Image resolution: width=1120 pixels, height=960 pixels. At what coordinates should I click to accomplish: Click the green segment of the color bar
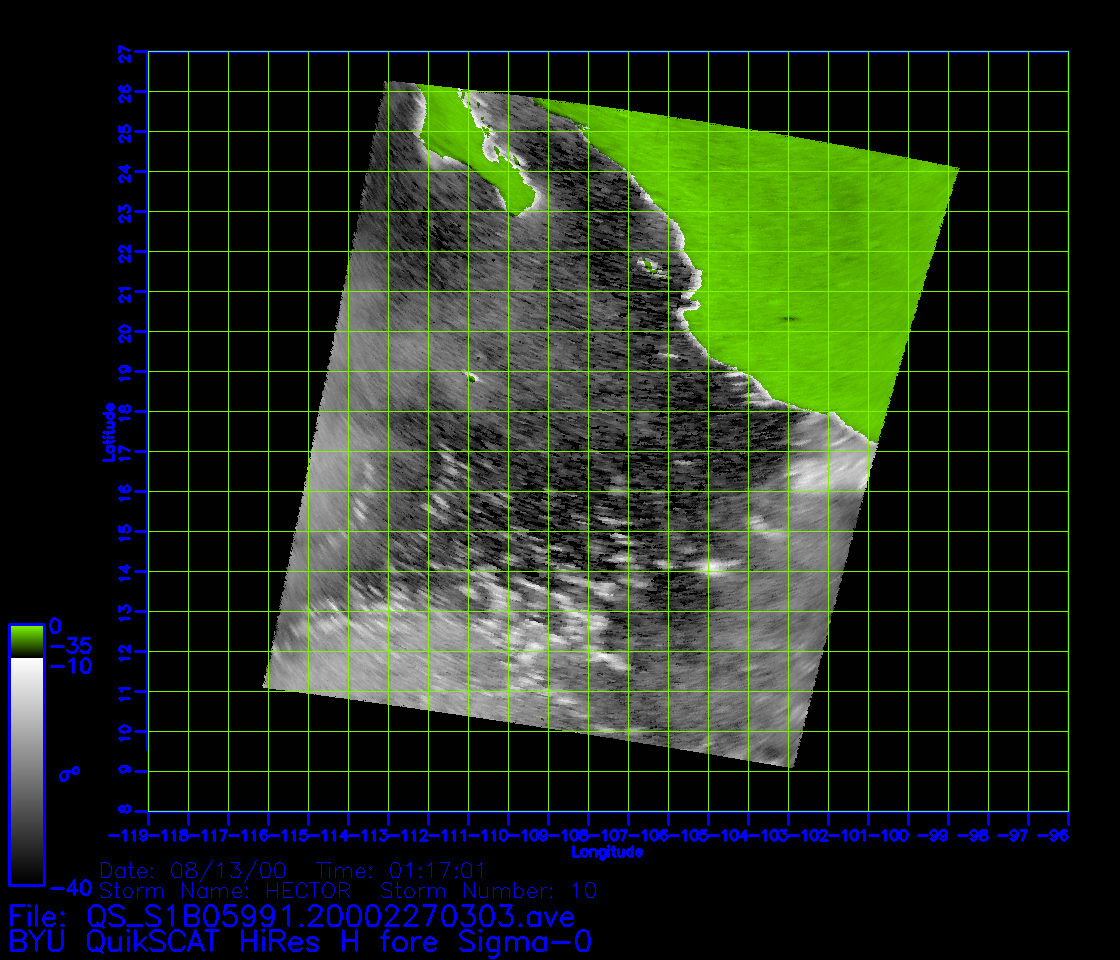pyautogui.click(x=26, y=640)
